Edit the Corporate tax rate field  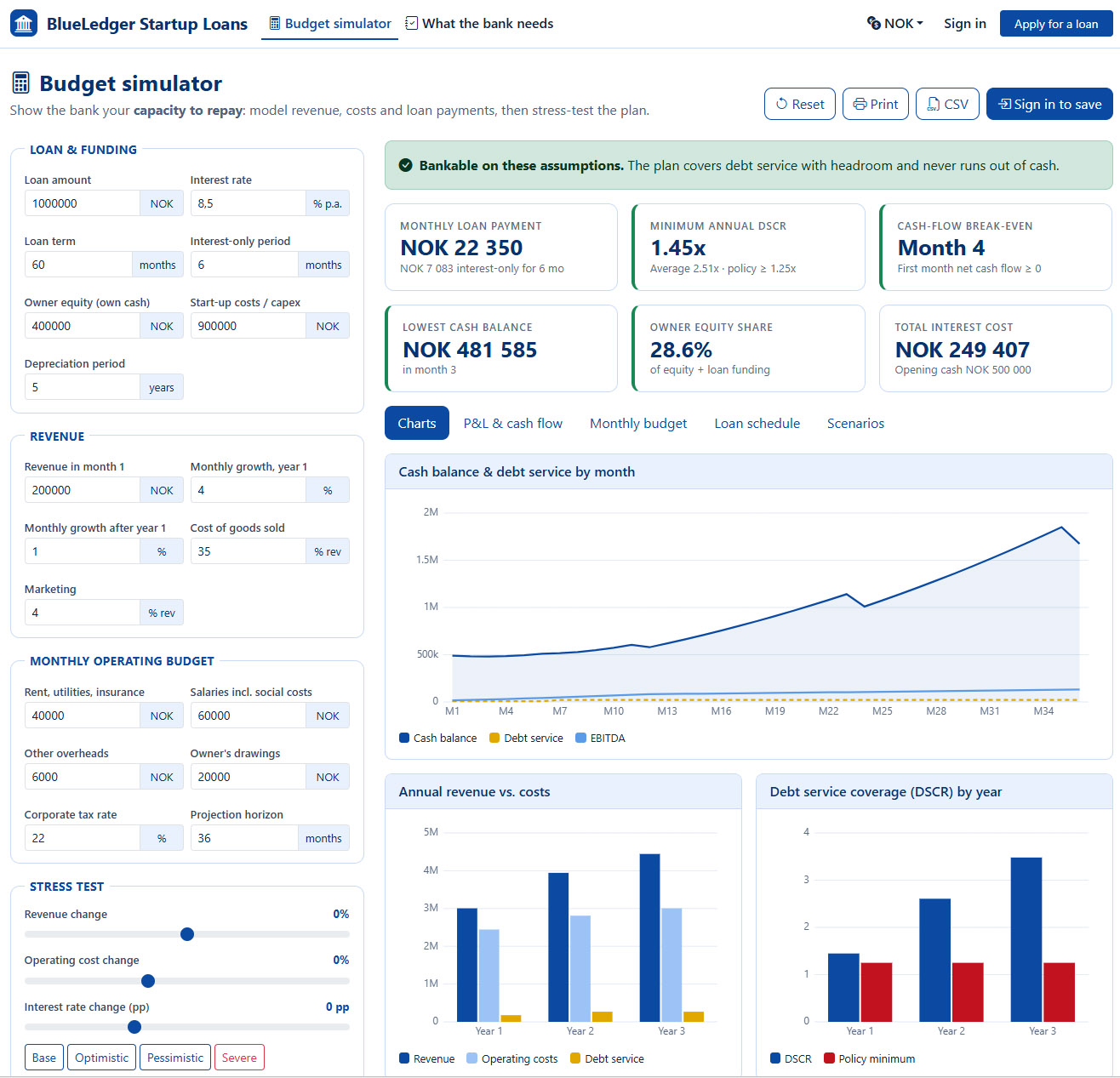82,838
